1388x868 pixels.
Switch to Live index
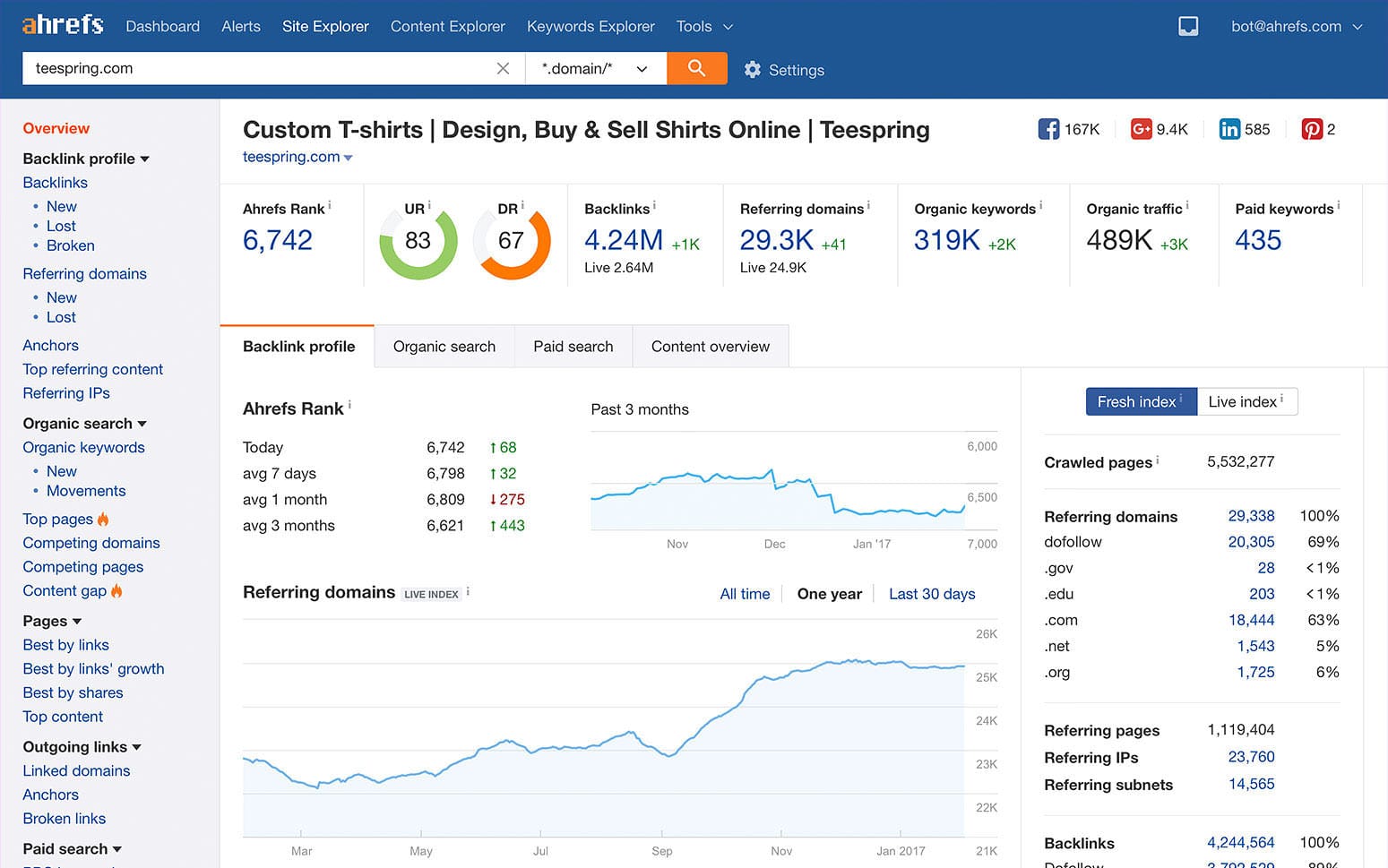[x=1246, y=401]
